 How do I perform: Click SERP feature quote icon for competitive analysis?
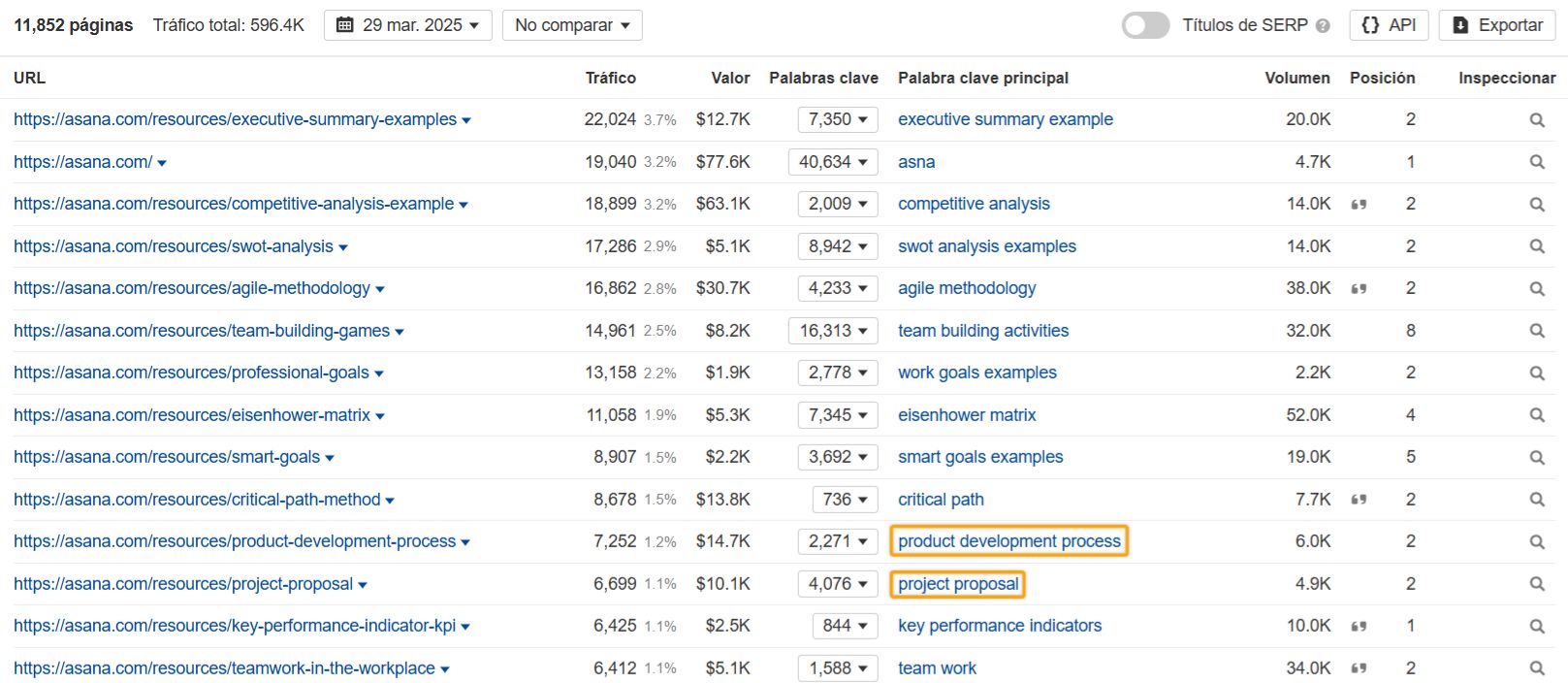[1359, 205]
